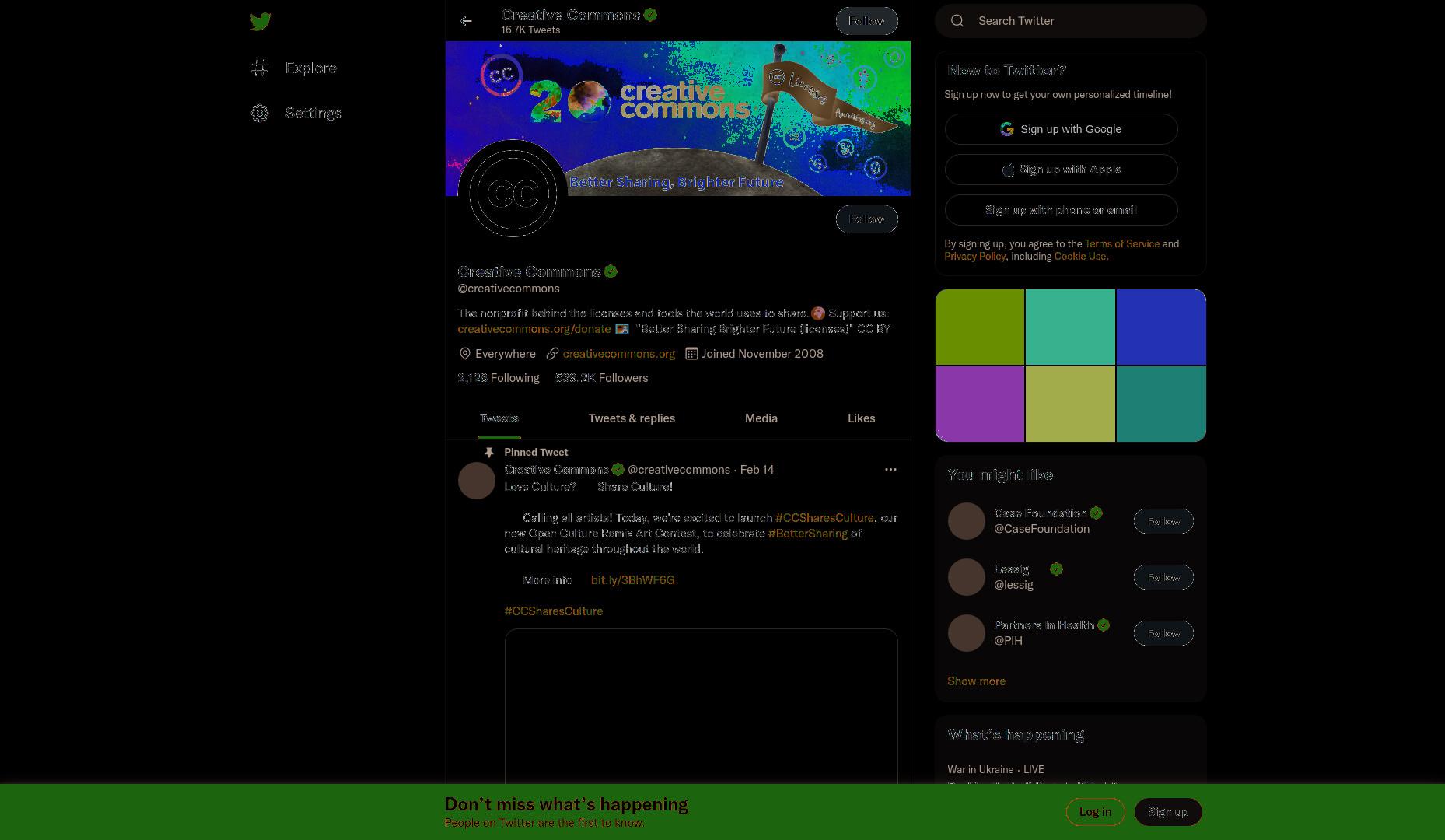The height and width of the screenshot is (840, 1445).
Task: Click the location pin icon
Action: (464, 354)
